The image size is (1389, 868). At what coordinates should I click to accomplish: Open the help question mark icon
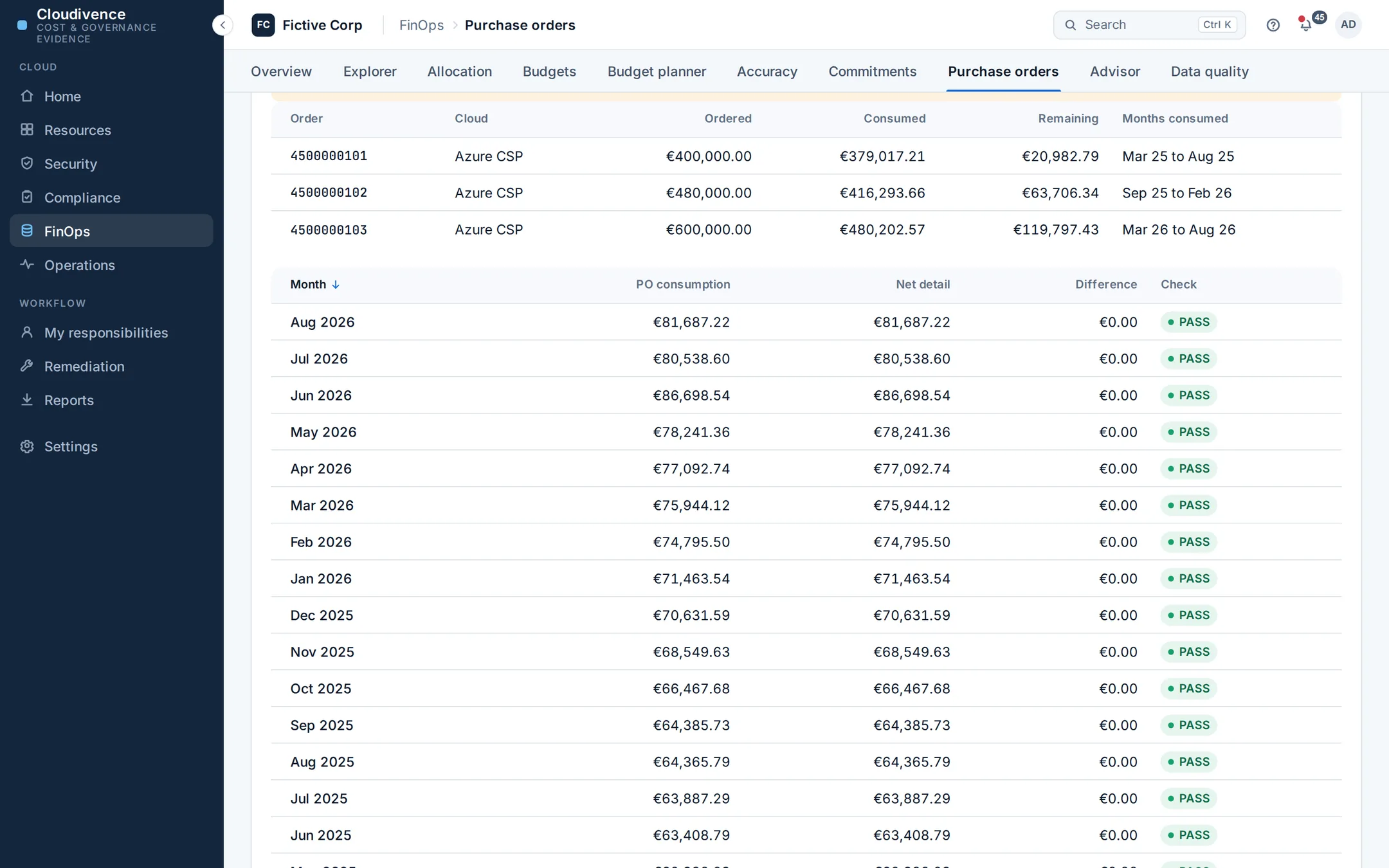pos(1273,25)
